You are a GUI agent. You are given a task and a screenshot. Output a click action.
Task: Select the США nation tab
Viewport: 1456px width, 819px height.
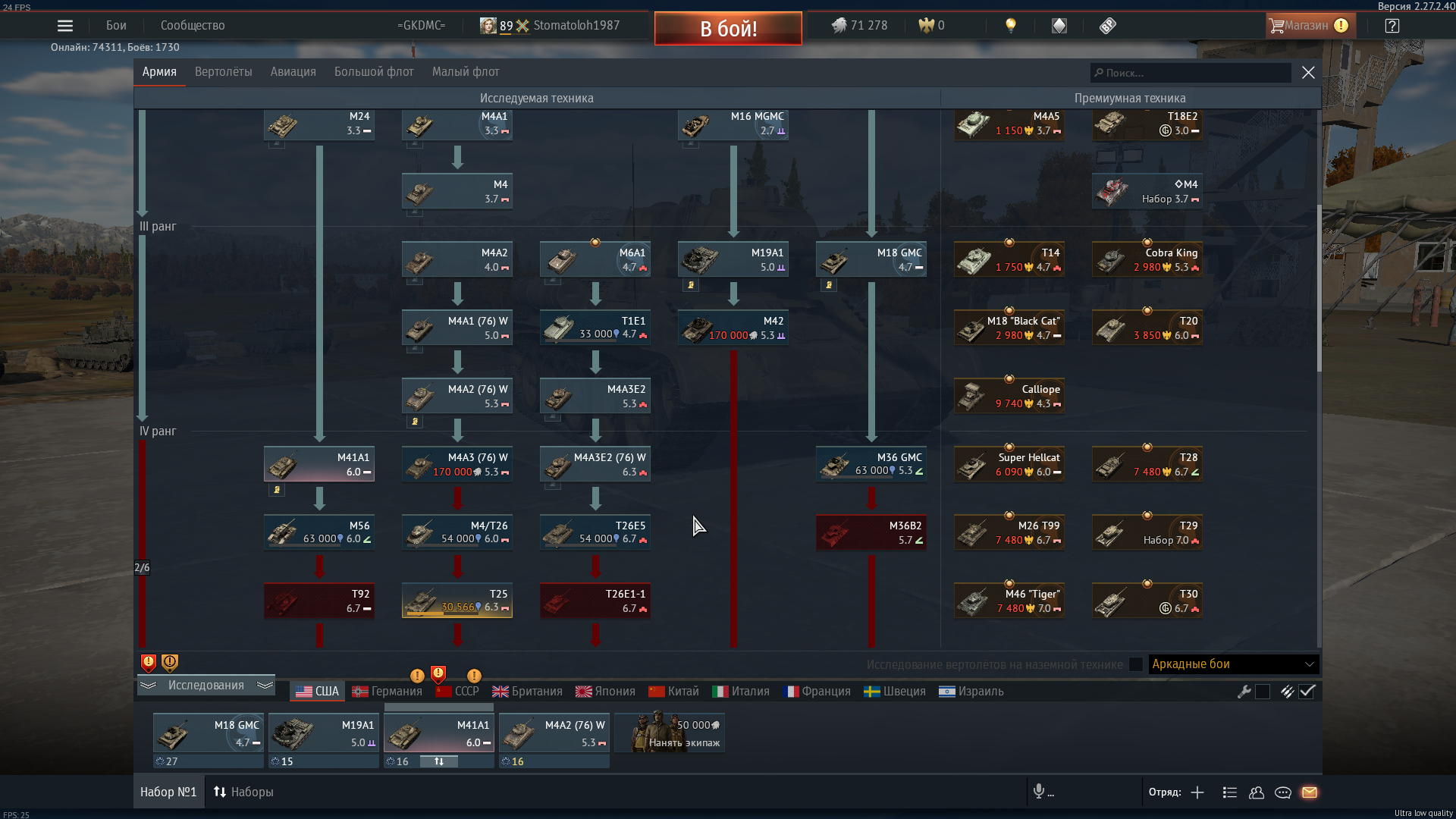point(317,692)
